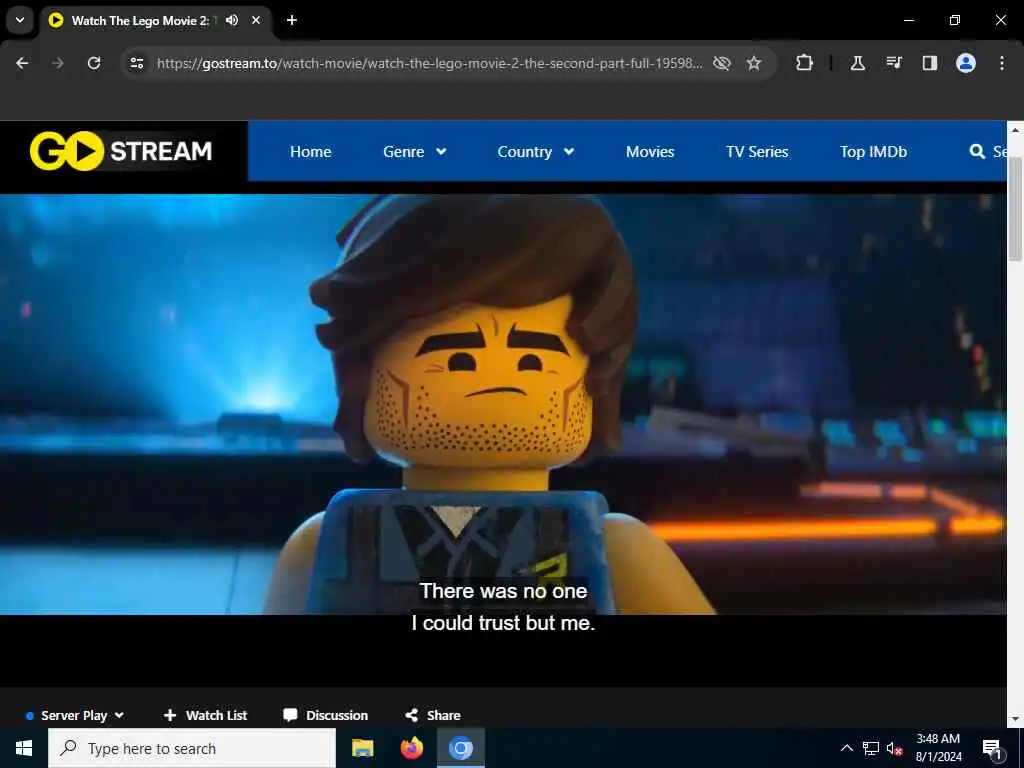Click the GoStream logo
Image resolution: width=1024 pixels, height=768 pixels.
[x=121, y=151]
